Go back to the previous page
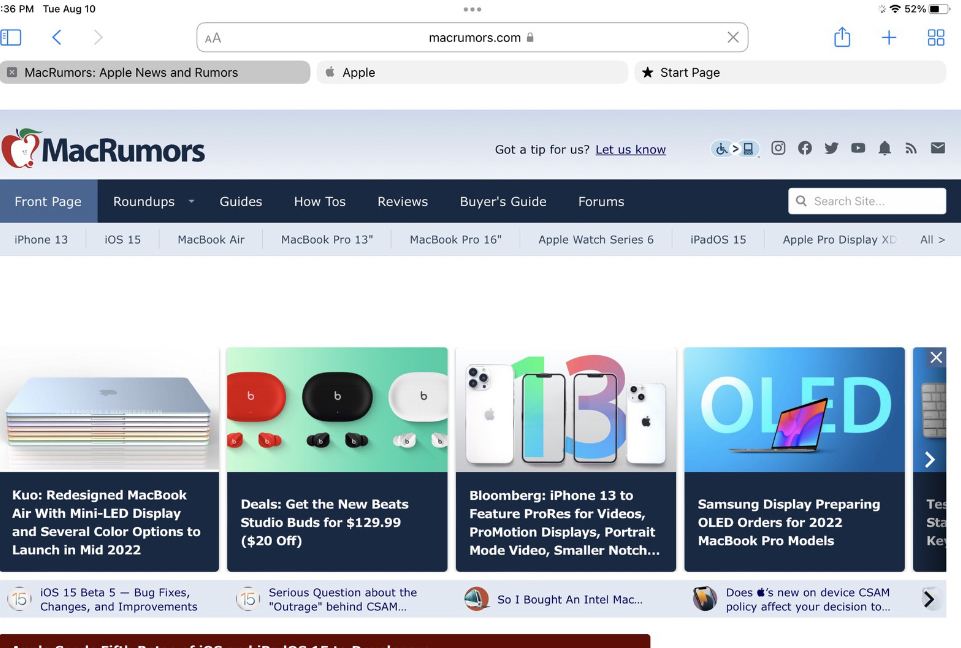 [x=56, y=37]
